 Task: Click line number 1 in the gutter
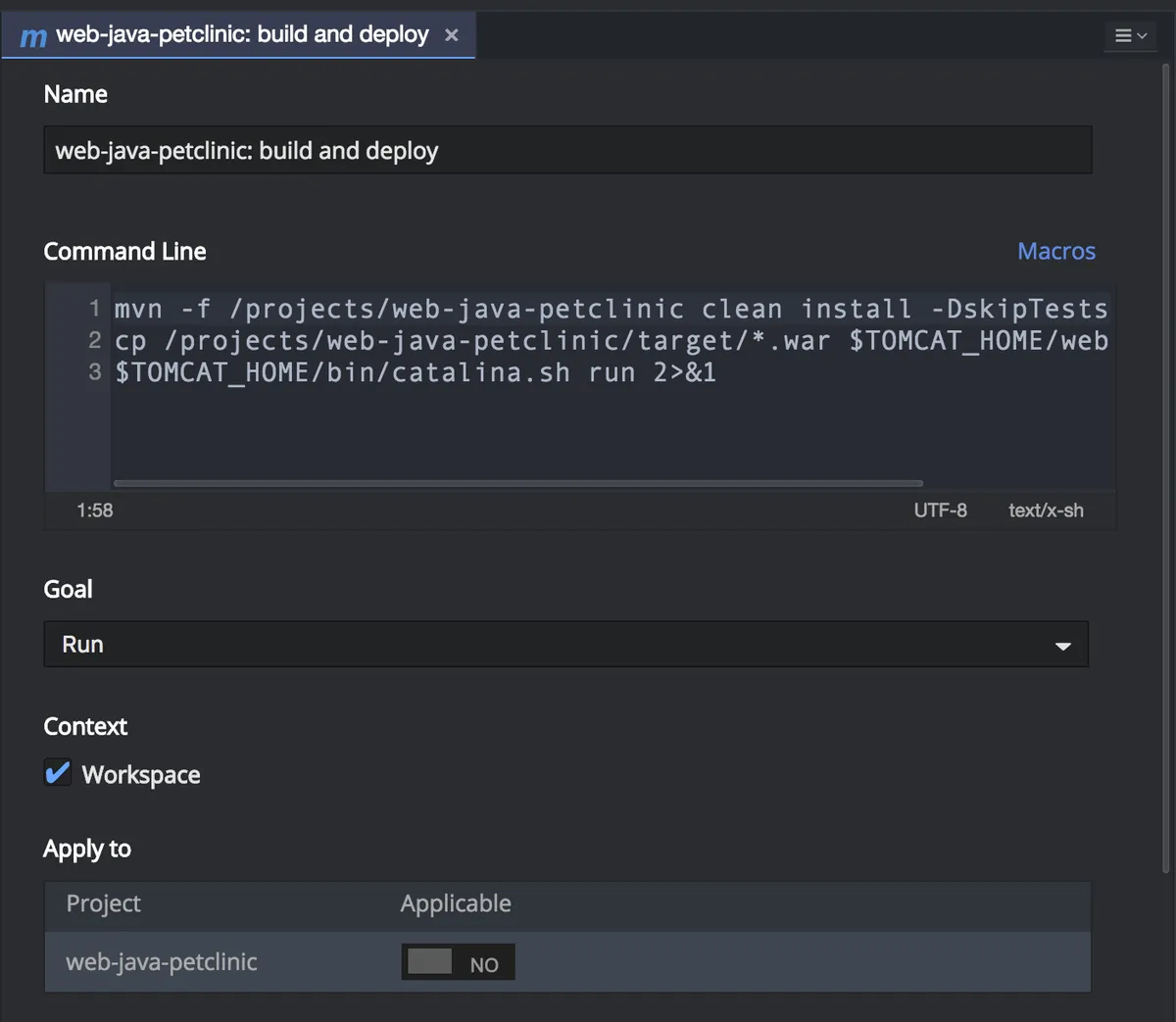[94, 309]
